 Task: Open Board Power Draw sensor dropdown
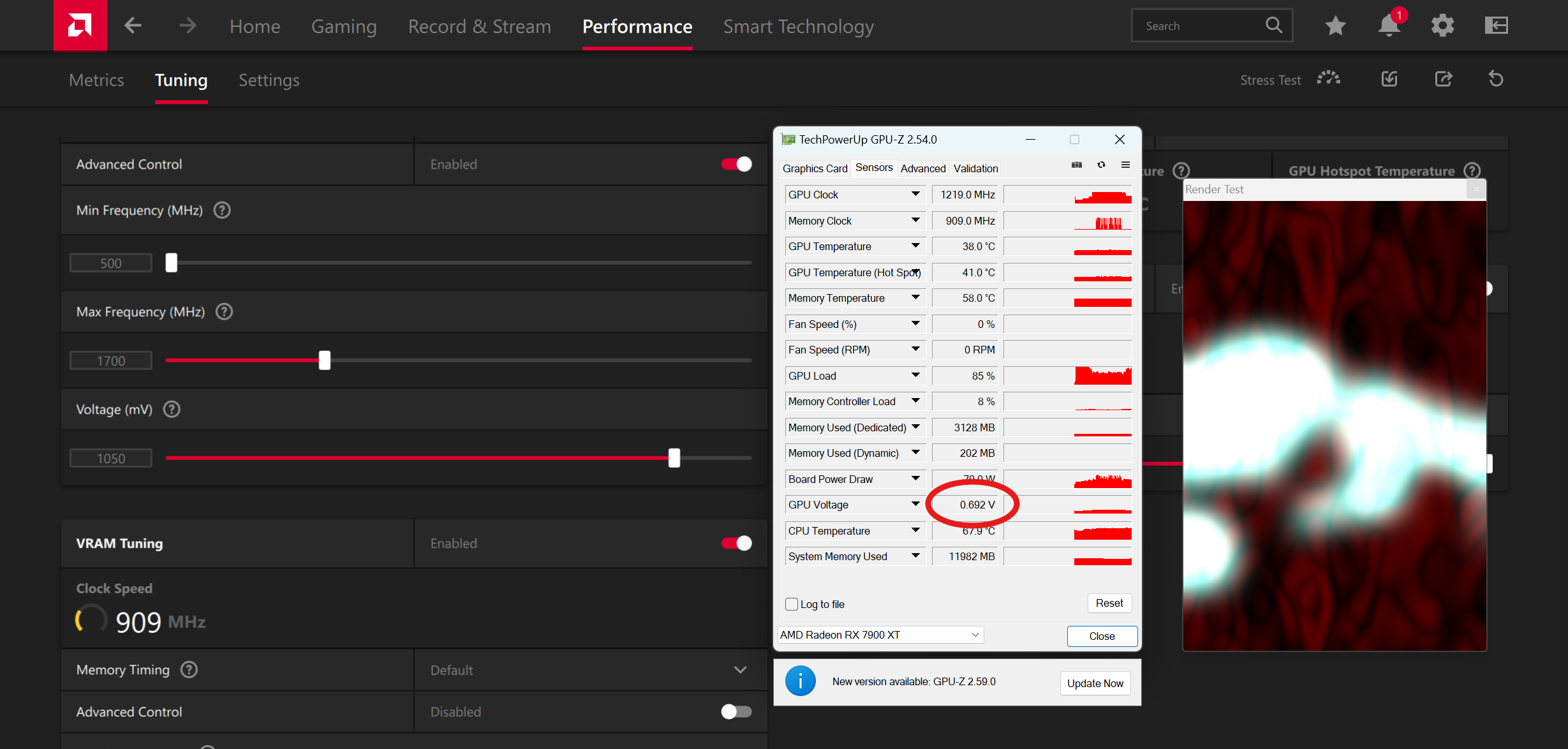[x=915, y=478]
